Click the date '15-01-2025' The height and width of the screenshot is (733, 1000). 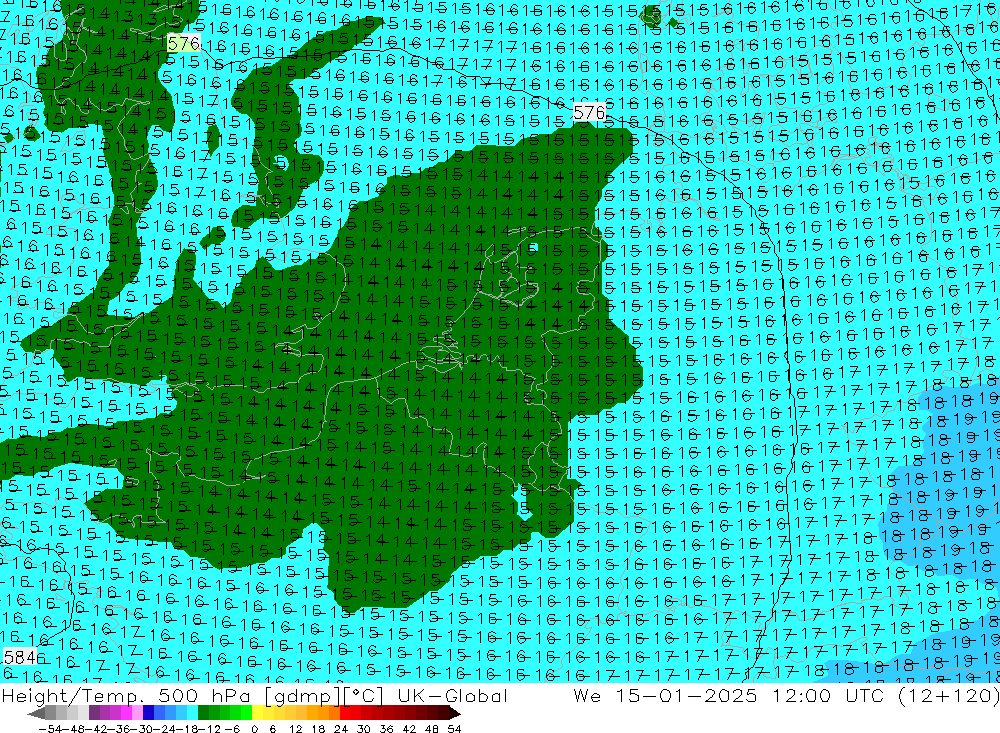tap(686, 695)
